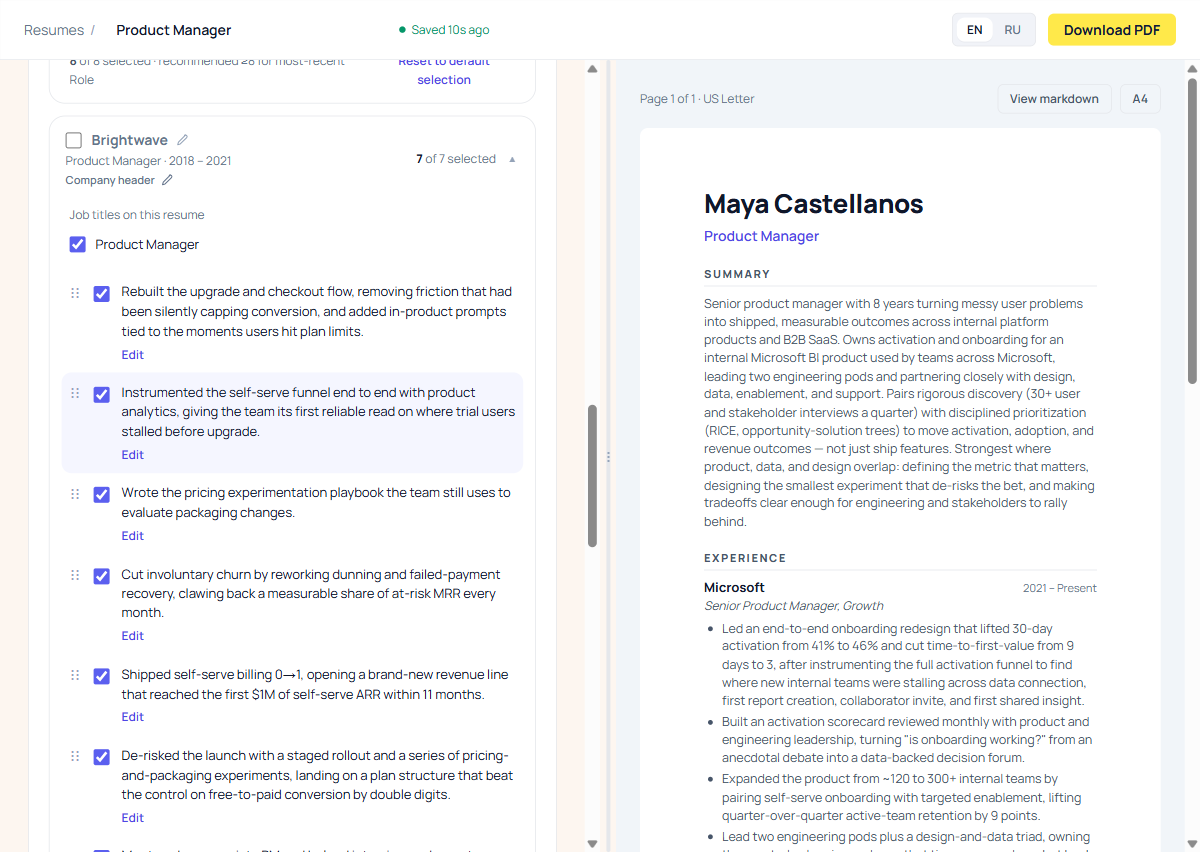Click the EXPERIENCE heading in preview
Viewport: 1200px width, 852px height.
[745, 558]
